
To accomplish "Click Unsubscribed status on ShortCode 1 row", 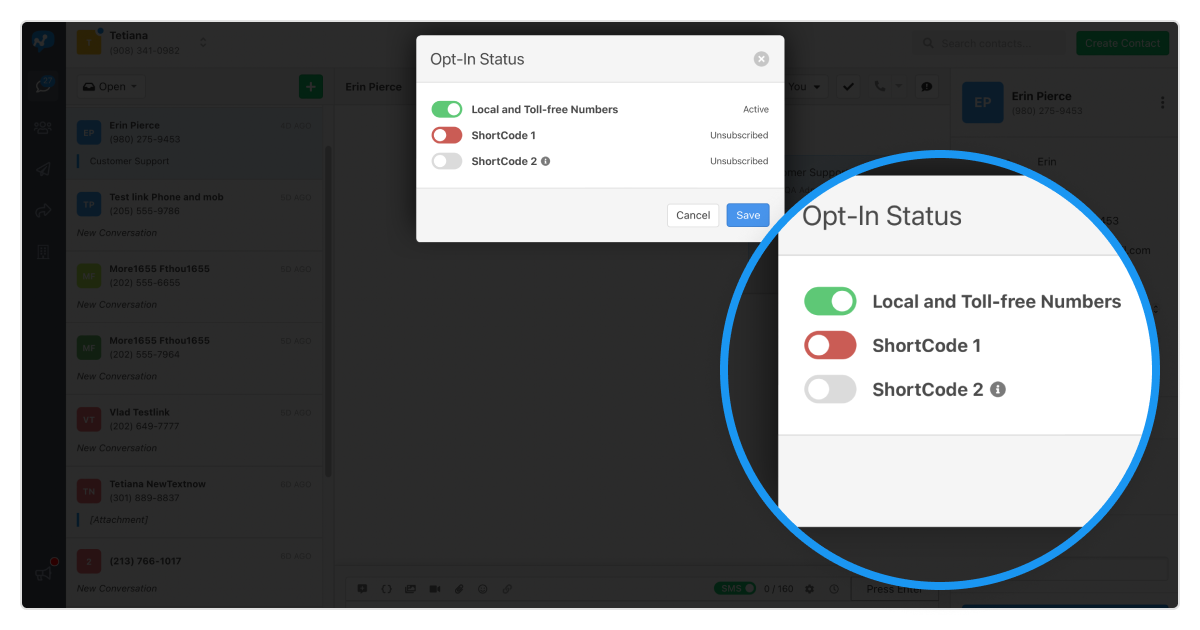I will click(739, 135).
